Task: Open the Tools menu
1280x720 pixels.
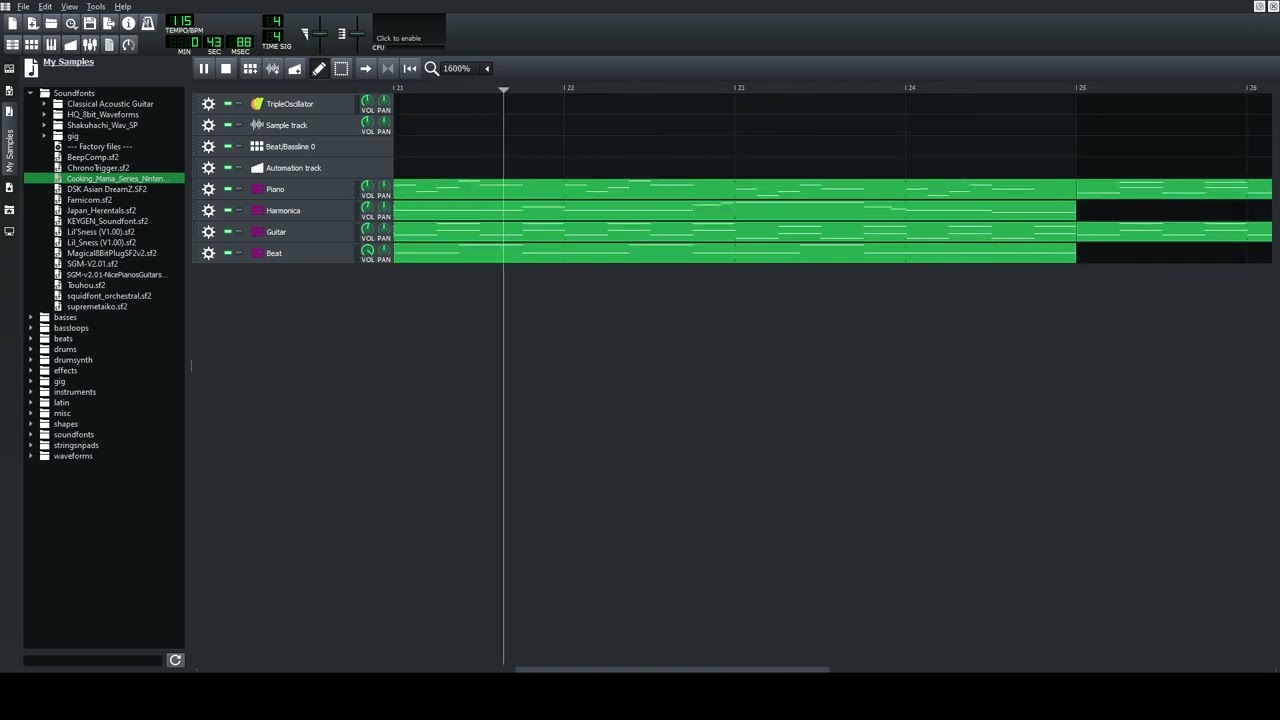Action: click(96, 7)
